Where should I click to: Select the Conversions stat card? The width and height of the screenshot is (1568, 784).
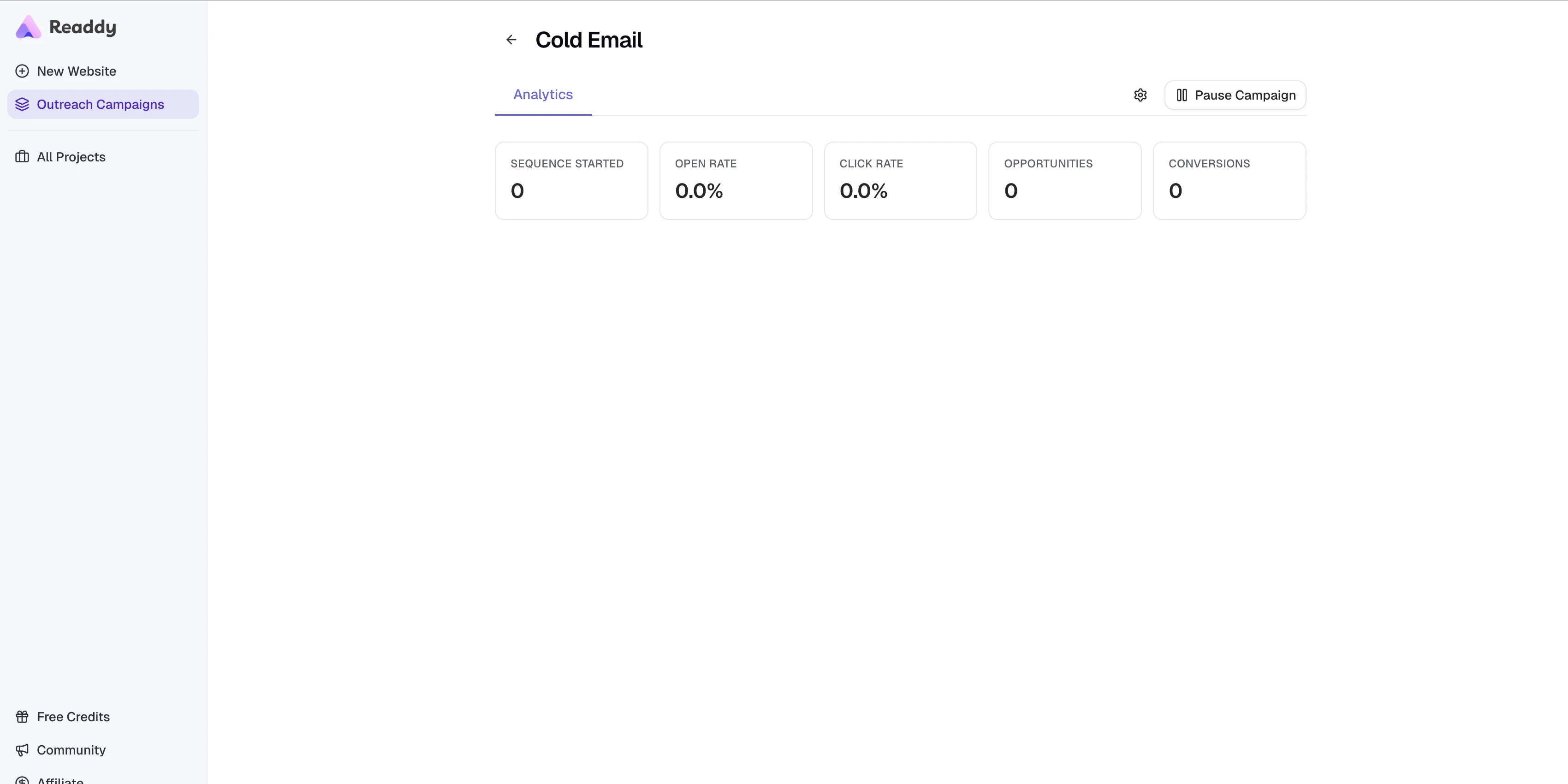pos(1229,180)
